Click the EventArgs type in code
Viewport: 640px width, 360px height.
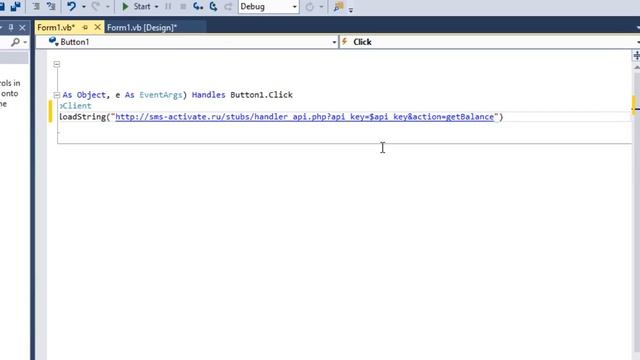(161, 95)
